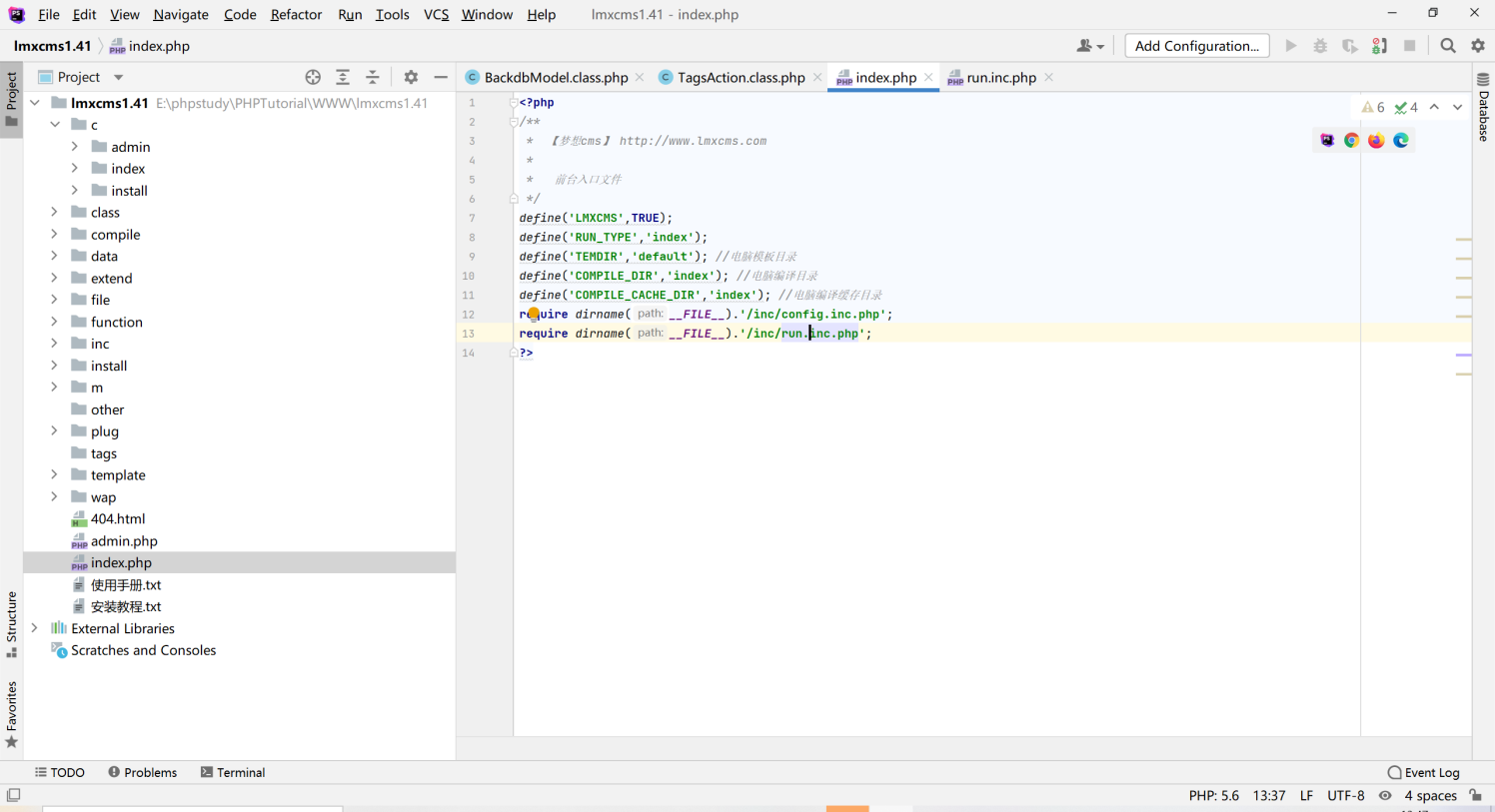
Task: Open page in Firefox browser icon
Action: click(x=1376, y=141)
